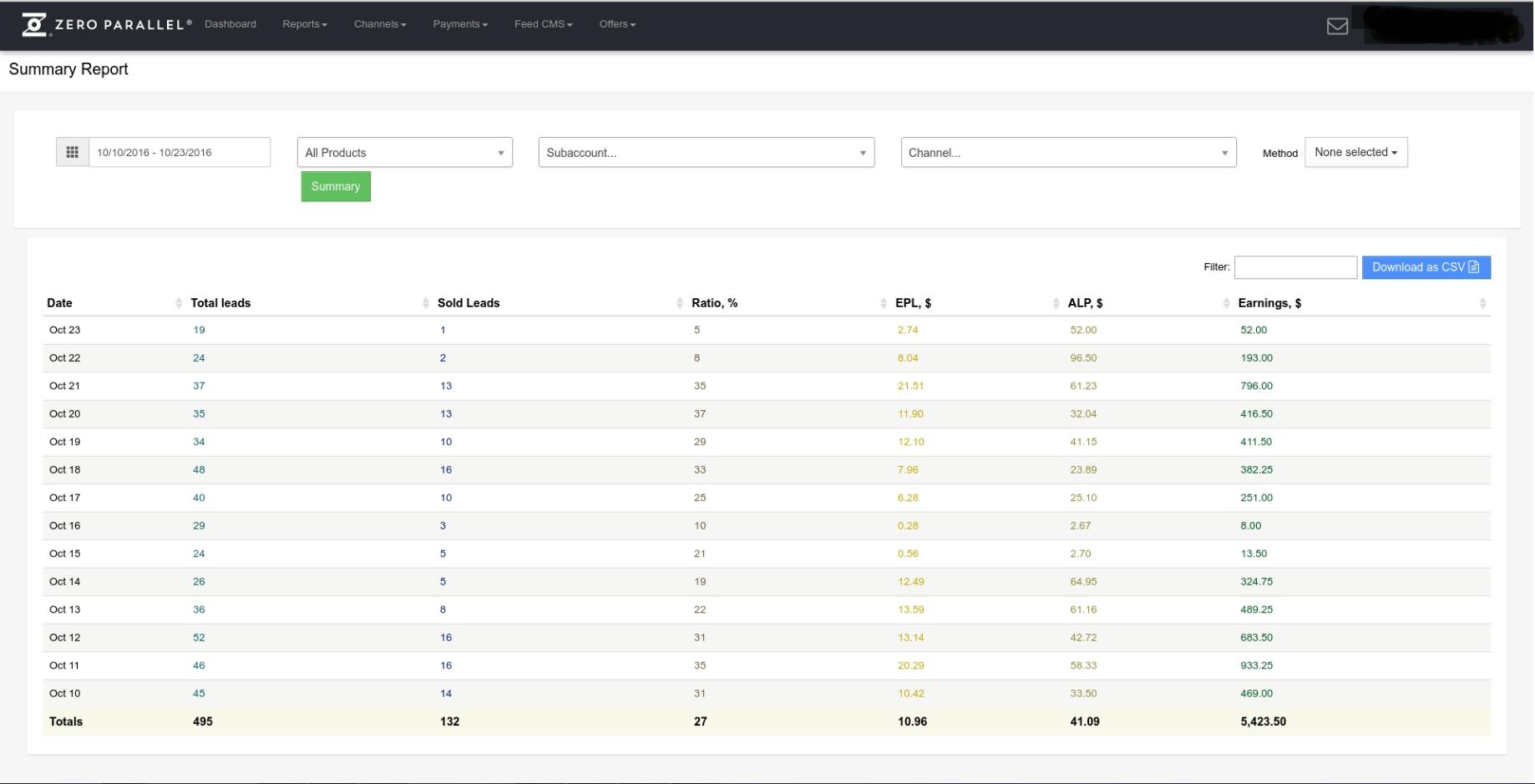The width and height of the screenshot is (1535, 784).
Task: Select the Oct 14 date cell
Action: (65, 581)
